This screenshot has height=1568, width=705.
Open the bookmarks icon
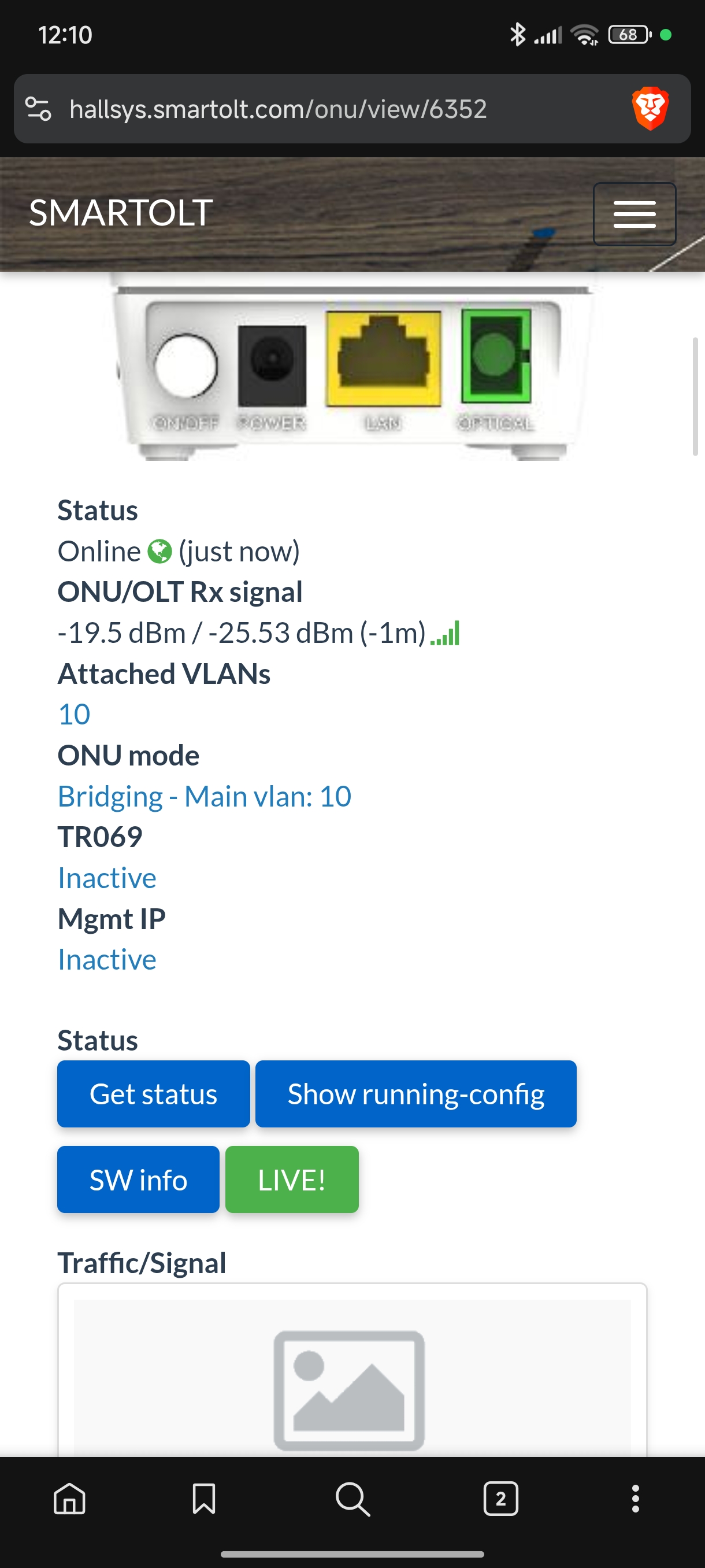pyautogui.click(x=204, y=1498)
